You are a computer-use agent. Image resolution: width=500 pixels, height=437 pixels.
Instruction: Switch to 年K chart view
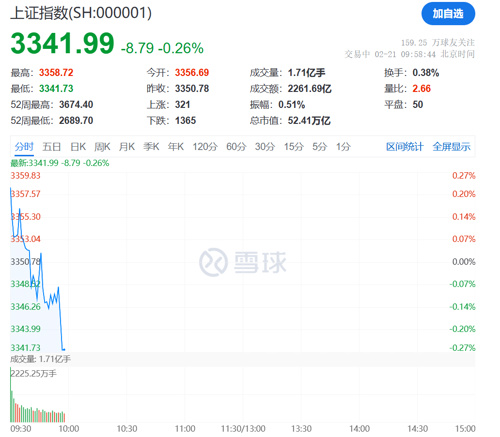pyautogui.click(x=176, y=147)
